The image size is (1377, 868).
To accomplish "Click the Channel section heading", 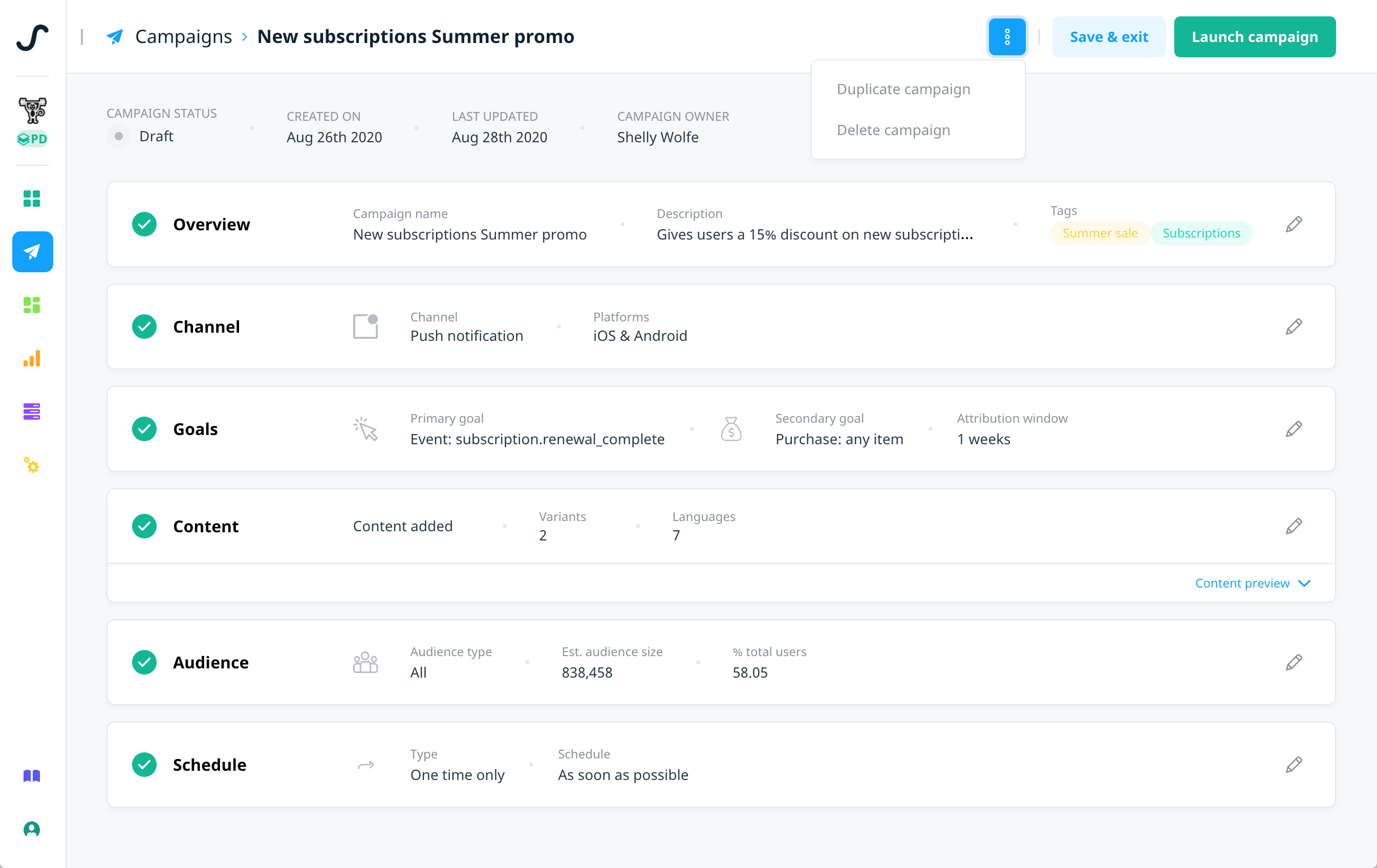I will pos(206,327).
